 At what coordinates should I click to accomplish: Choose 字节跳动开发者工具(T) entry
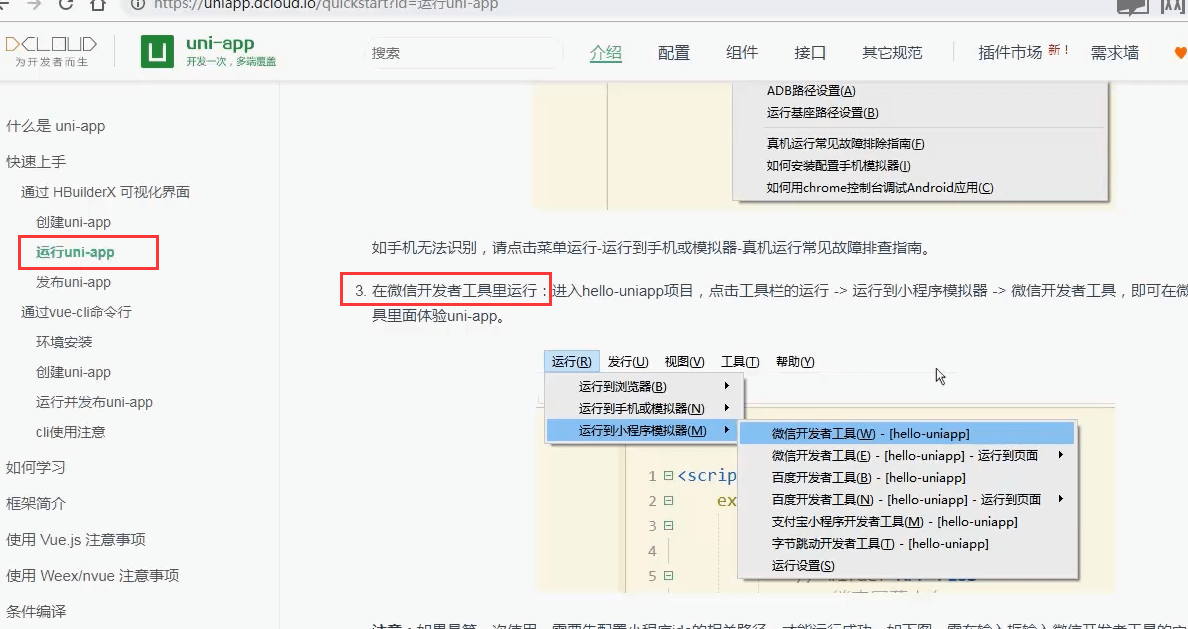(x=907, y=543)
